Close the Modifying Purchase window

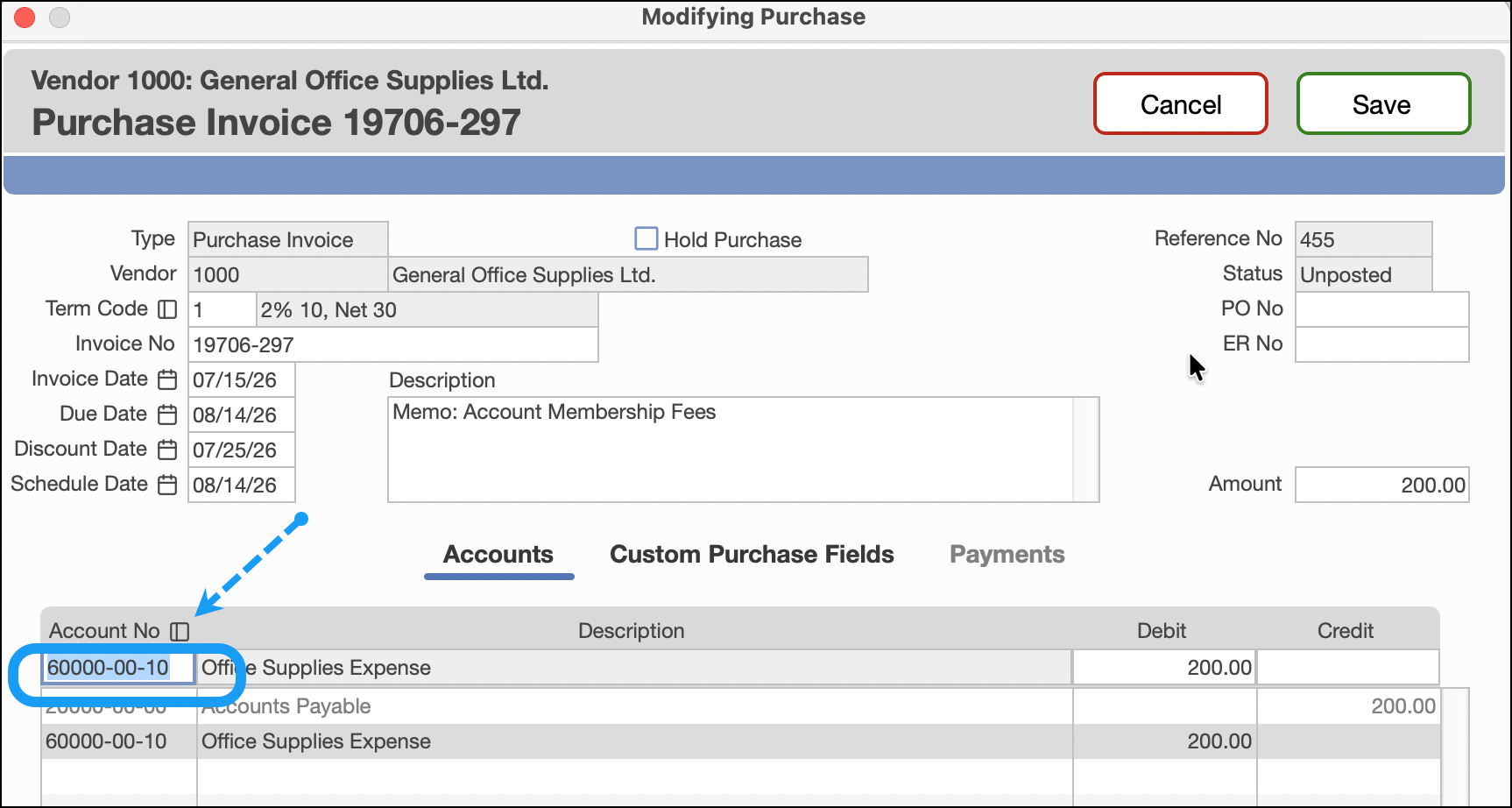[25, 17]
